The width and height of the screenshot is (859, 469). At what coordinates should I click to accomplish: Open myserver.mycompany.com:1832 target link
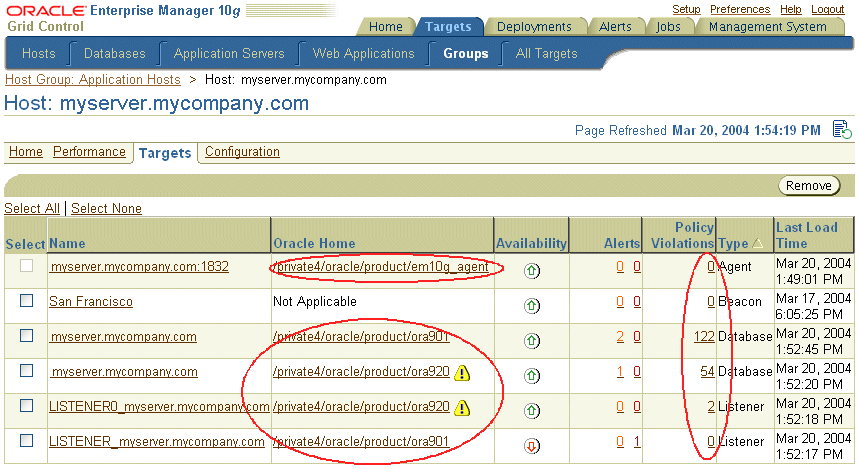pos(139,267)
